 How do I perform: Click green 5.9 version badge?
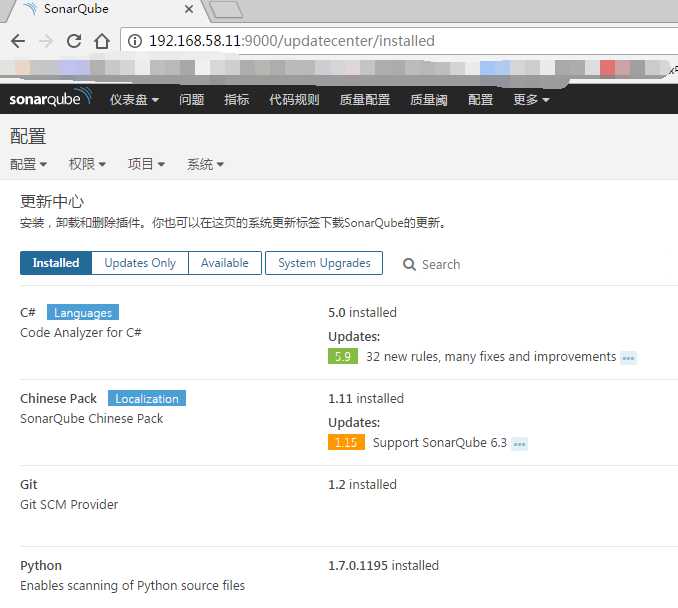(343, 357)
